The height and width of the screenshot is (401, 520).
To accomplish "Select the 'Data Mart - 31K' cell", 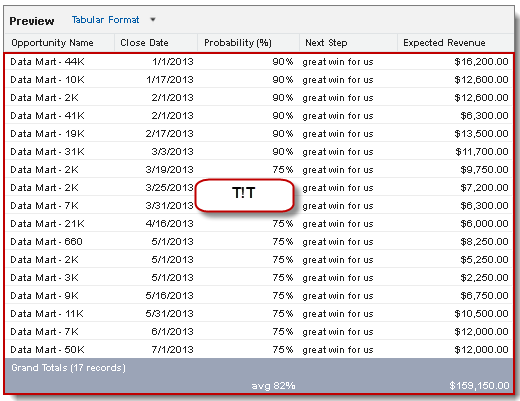I will 47,152.
